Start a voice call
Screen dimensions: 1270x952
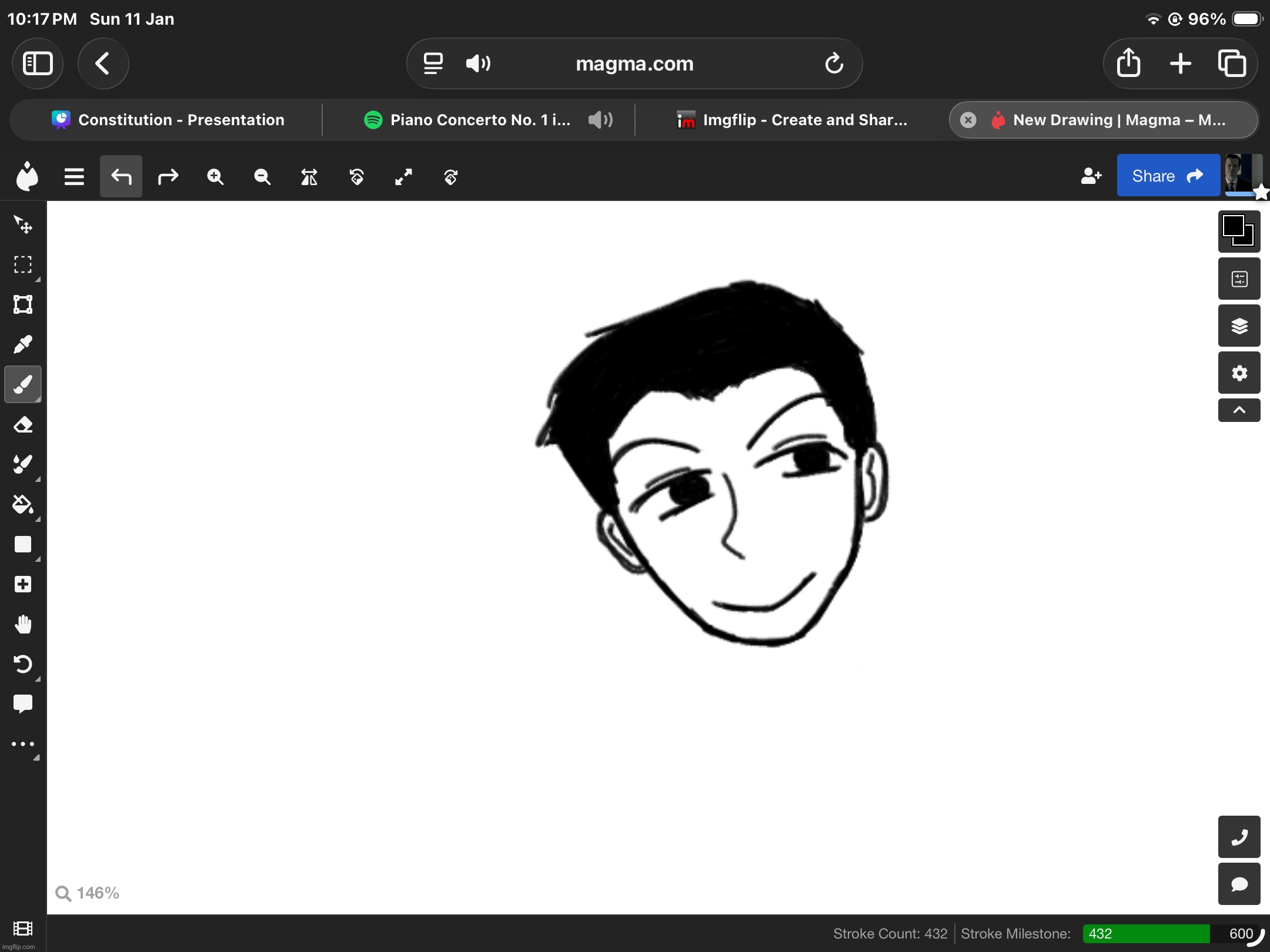pyautogui.click(x=1239, y=836)
